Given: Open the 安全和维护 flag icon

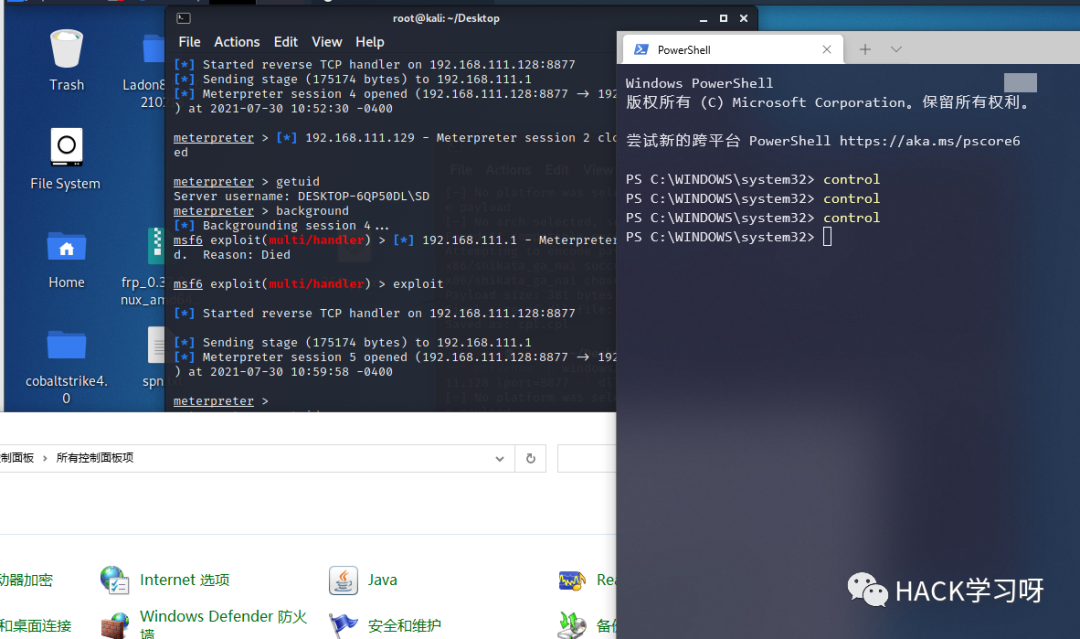Looking at the screenshot, I should click(x=343, y=625).
